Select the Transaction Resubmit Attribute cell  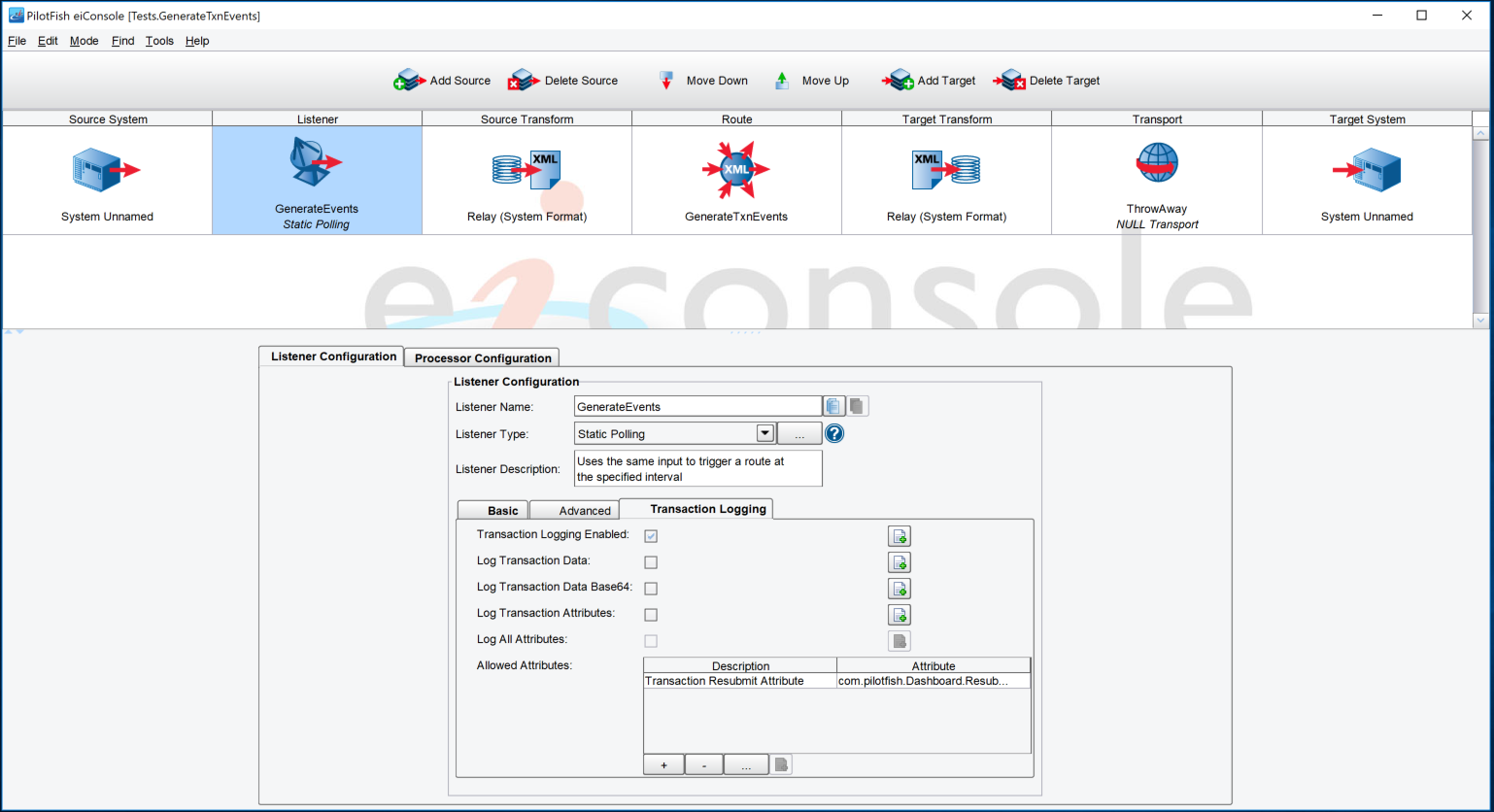pyautogui.click(x=739, y=681)
